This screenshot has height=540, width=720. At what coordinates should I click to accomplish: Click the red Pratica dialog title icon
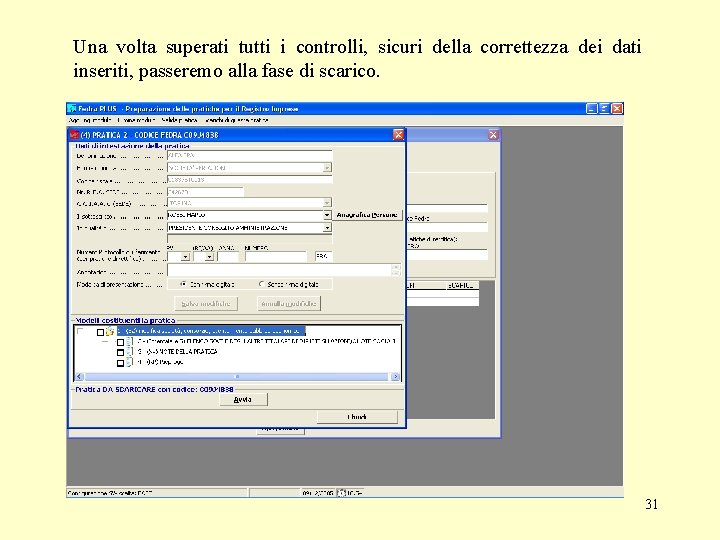74,135
